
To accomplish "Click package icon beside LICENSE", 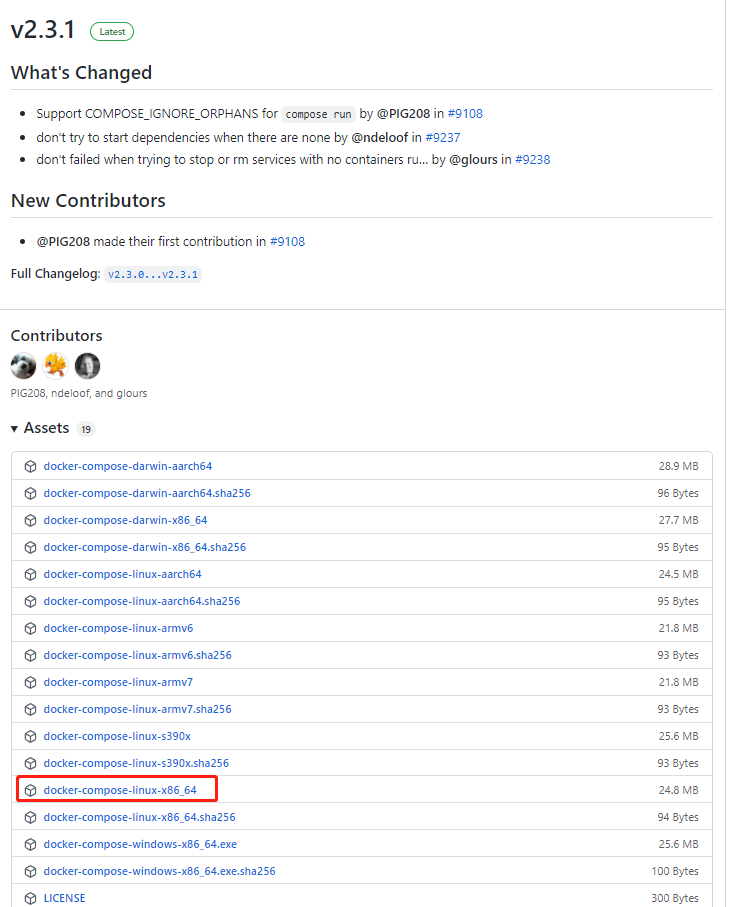I will tap(31, 898).
